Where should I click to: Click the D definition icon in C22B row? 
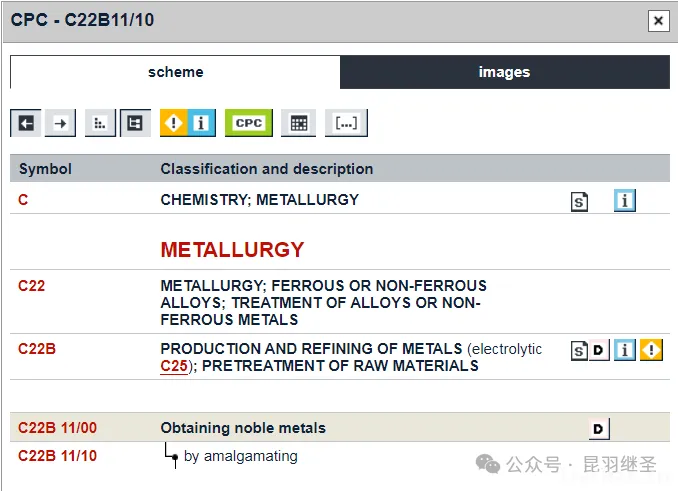599,350
